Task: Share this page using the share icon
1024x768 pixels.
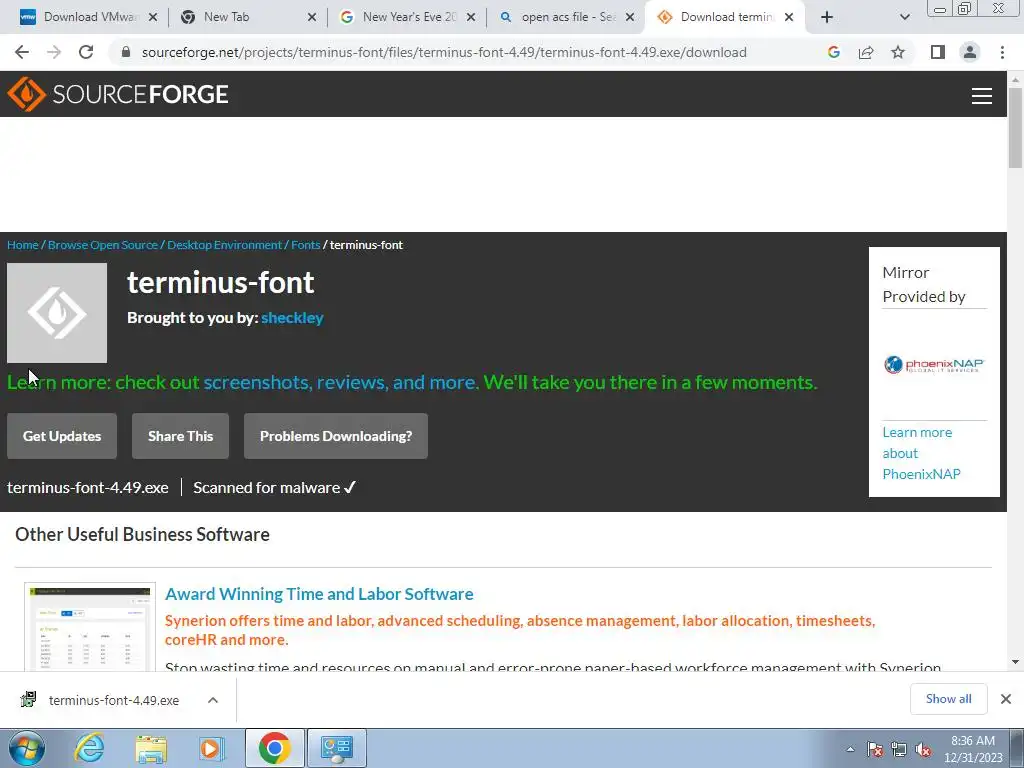Action: [x=866, y=52]
